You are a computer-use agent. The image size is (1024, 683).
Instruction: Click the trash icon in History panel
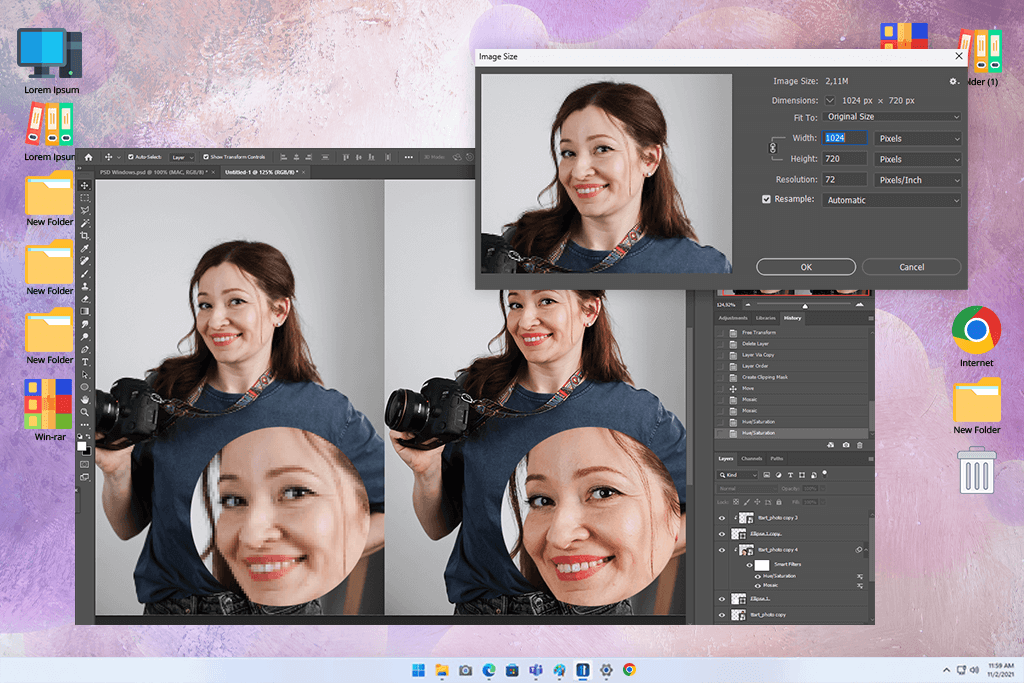pos(860,445)
